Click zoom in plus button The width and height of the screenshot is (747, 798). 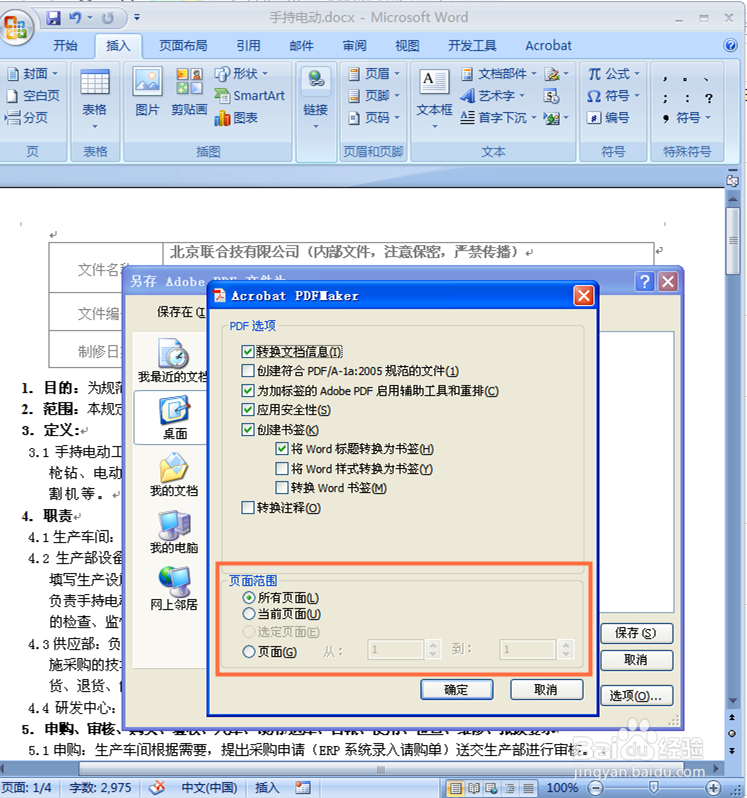[x=713, y=788]
